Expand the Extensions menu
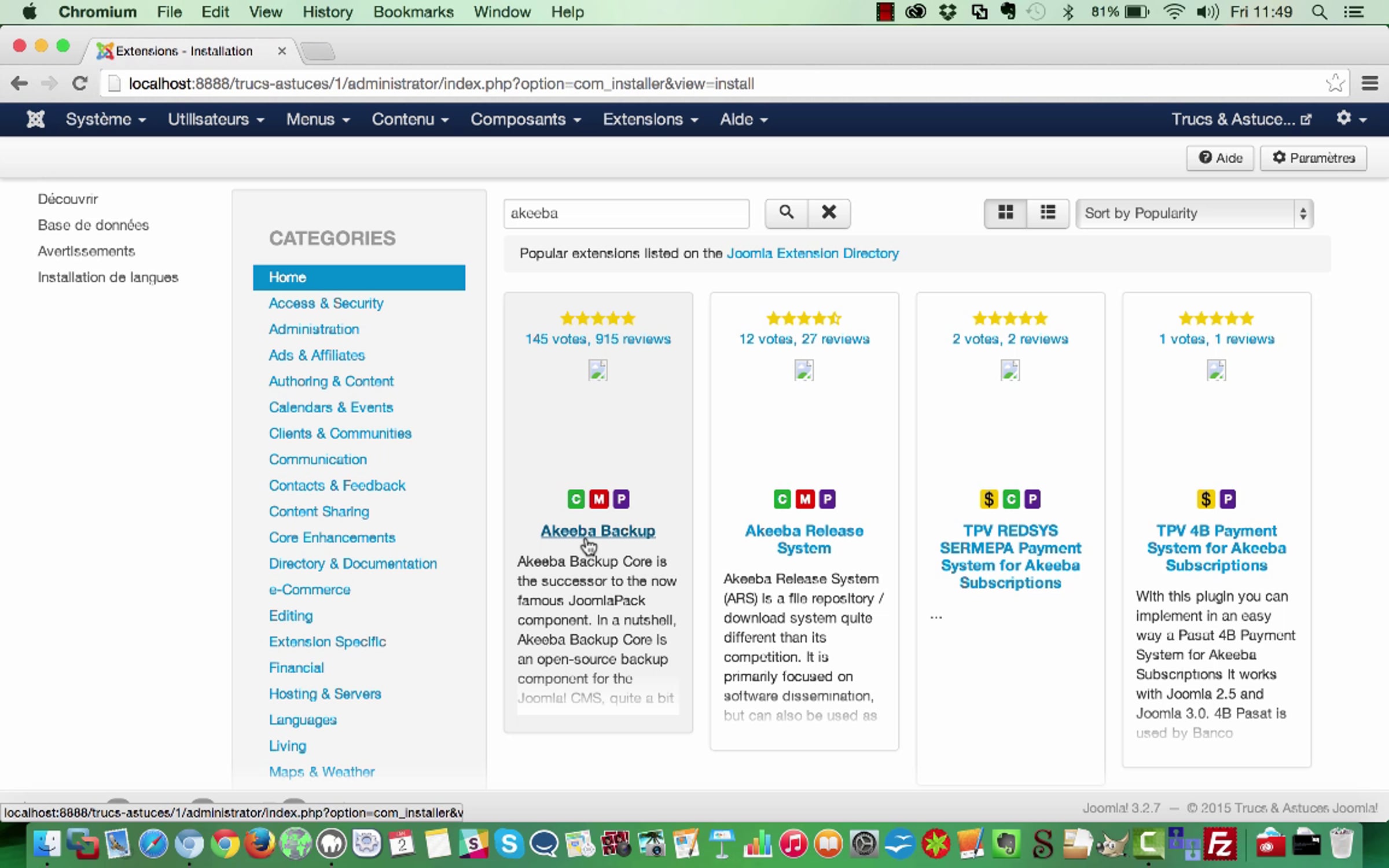The image size is (1389, 868). (x=650, y=119)
